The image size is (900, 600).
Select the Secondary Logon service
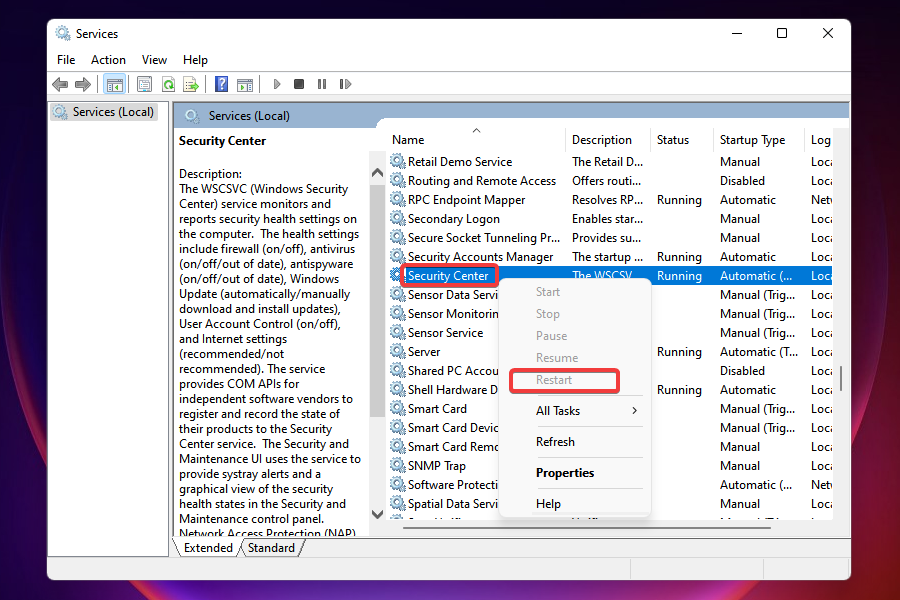(611, 219)
